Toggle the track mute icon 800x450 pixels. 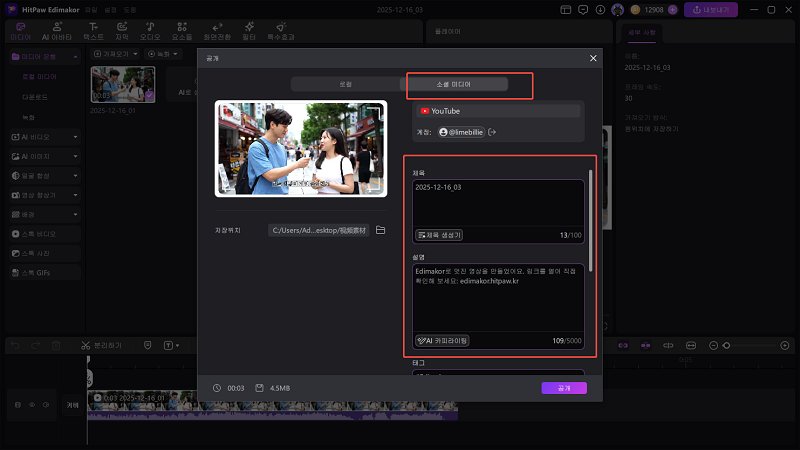[x=46, y=405]
